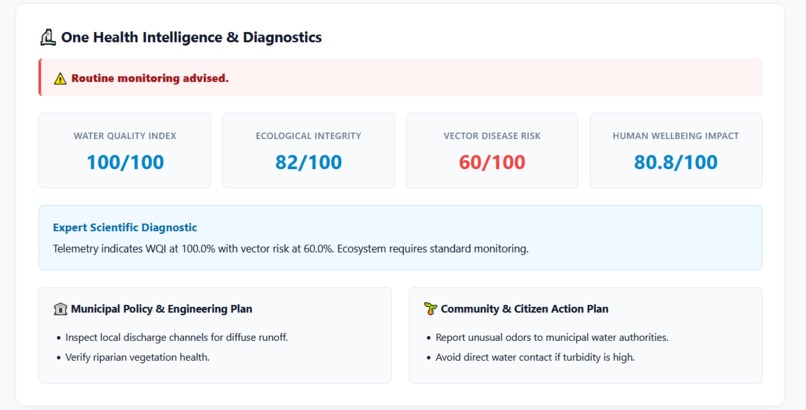
Task: Click the microscope icon beside the dashboard title
Action: pos(48,38)
